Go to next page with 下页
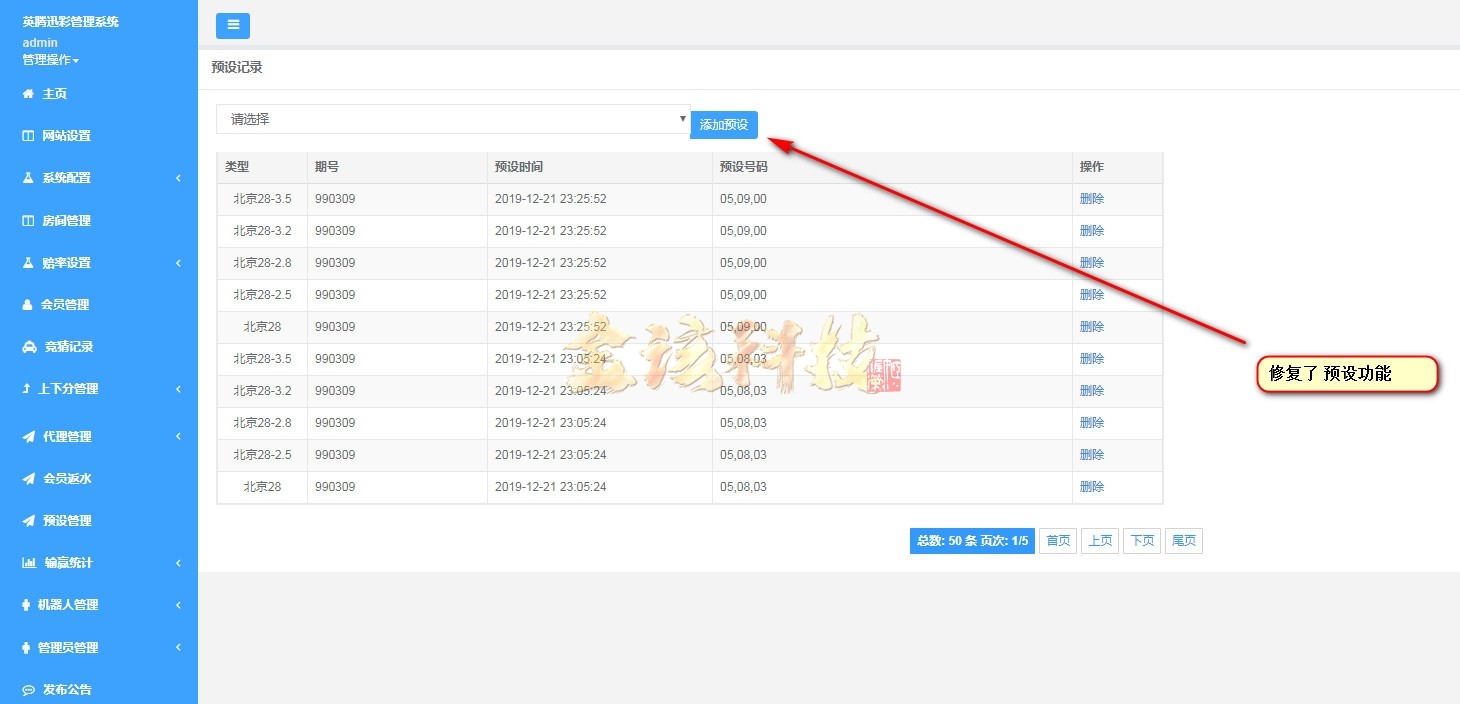The width and height of the screenshot is (1460, 704). 1140,541
